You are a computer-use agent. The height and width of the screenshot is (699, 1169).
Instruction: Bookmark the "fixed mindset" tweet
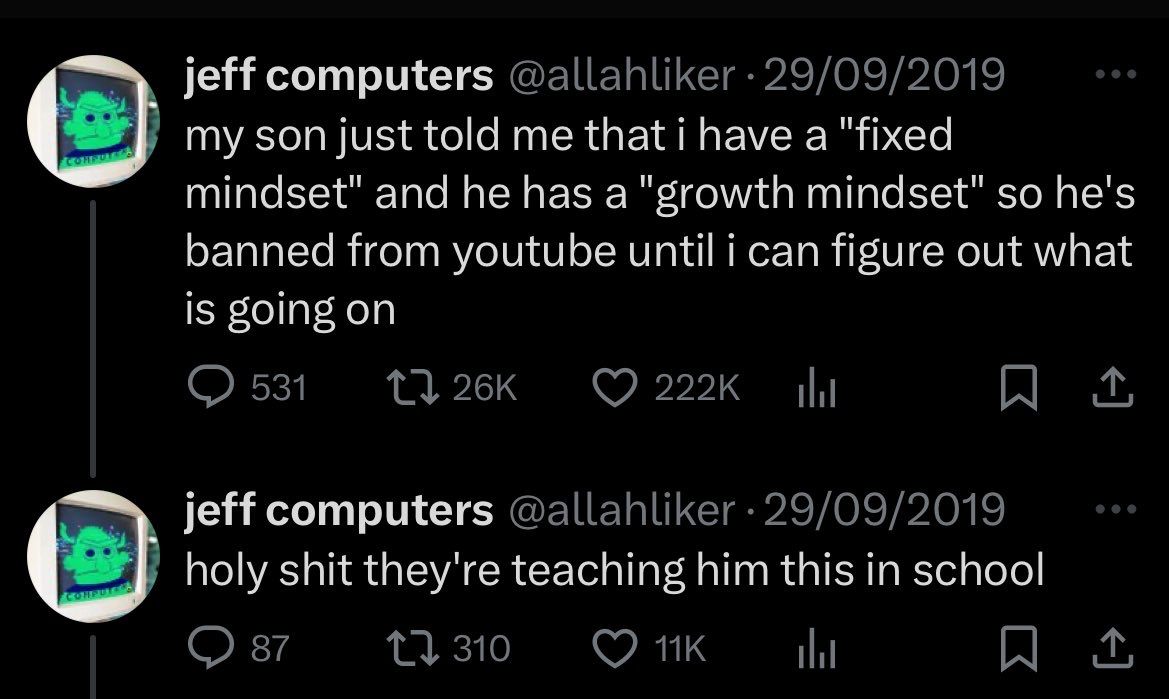pos(1018,388)
